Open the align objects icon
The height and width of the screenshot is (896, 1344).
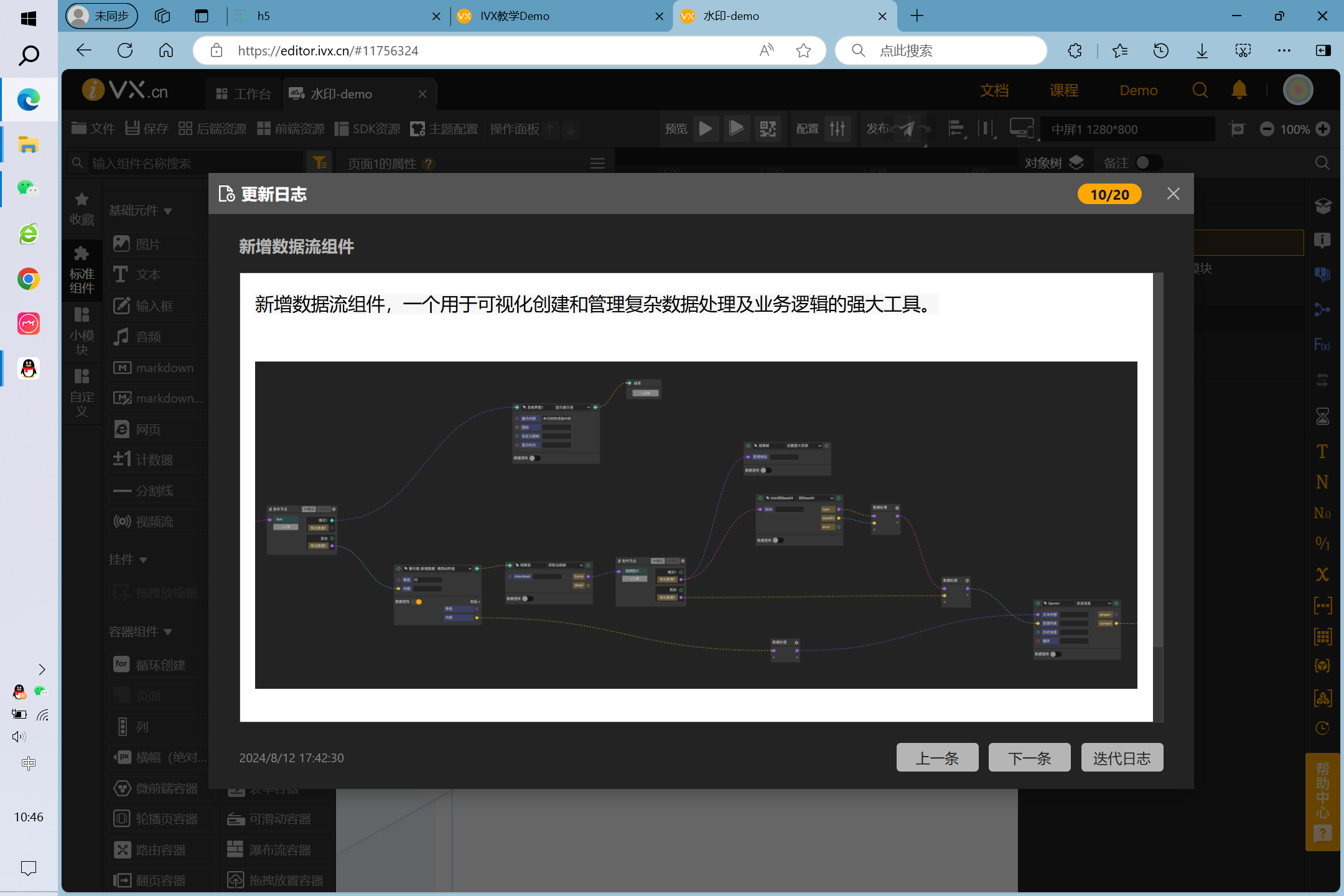click(956, 129)
